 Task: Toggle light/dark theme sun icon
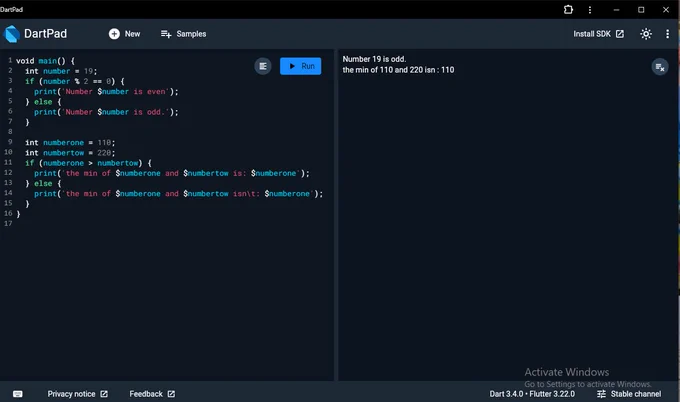pyautogui.click(x=646, y=34)
